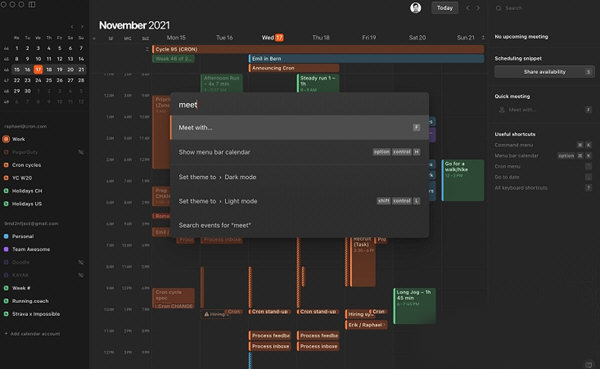Jump to today with Today button
Image resolution: width=600 pixels, height=369 pixels.
(445, 8)
